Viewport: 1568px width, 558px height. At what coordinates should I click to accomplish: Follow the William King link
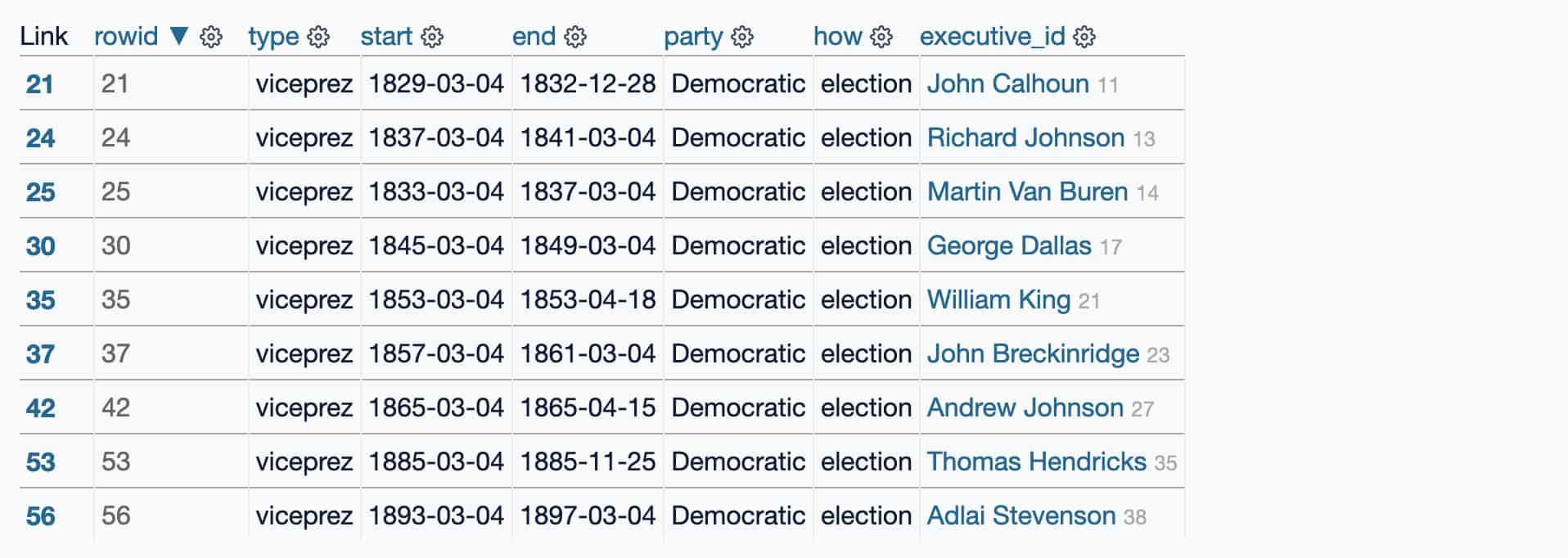[x=998, y=299]
